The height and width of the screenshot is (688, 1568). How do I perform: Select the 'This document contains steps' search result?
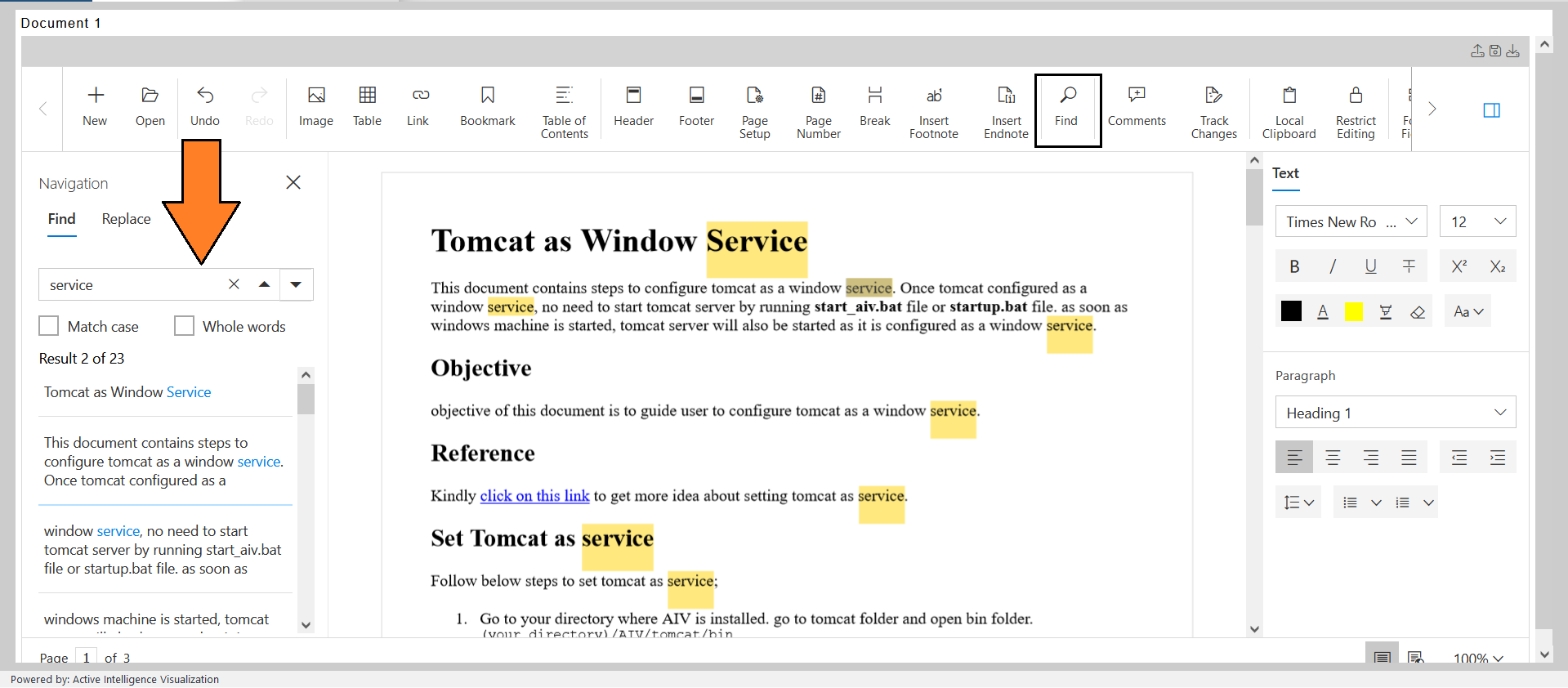[x=165, y=462]
